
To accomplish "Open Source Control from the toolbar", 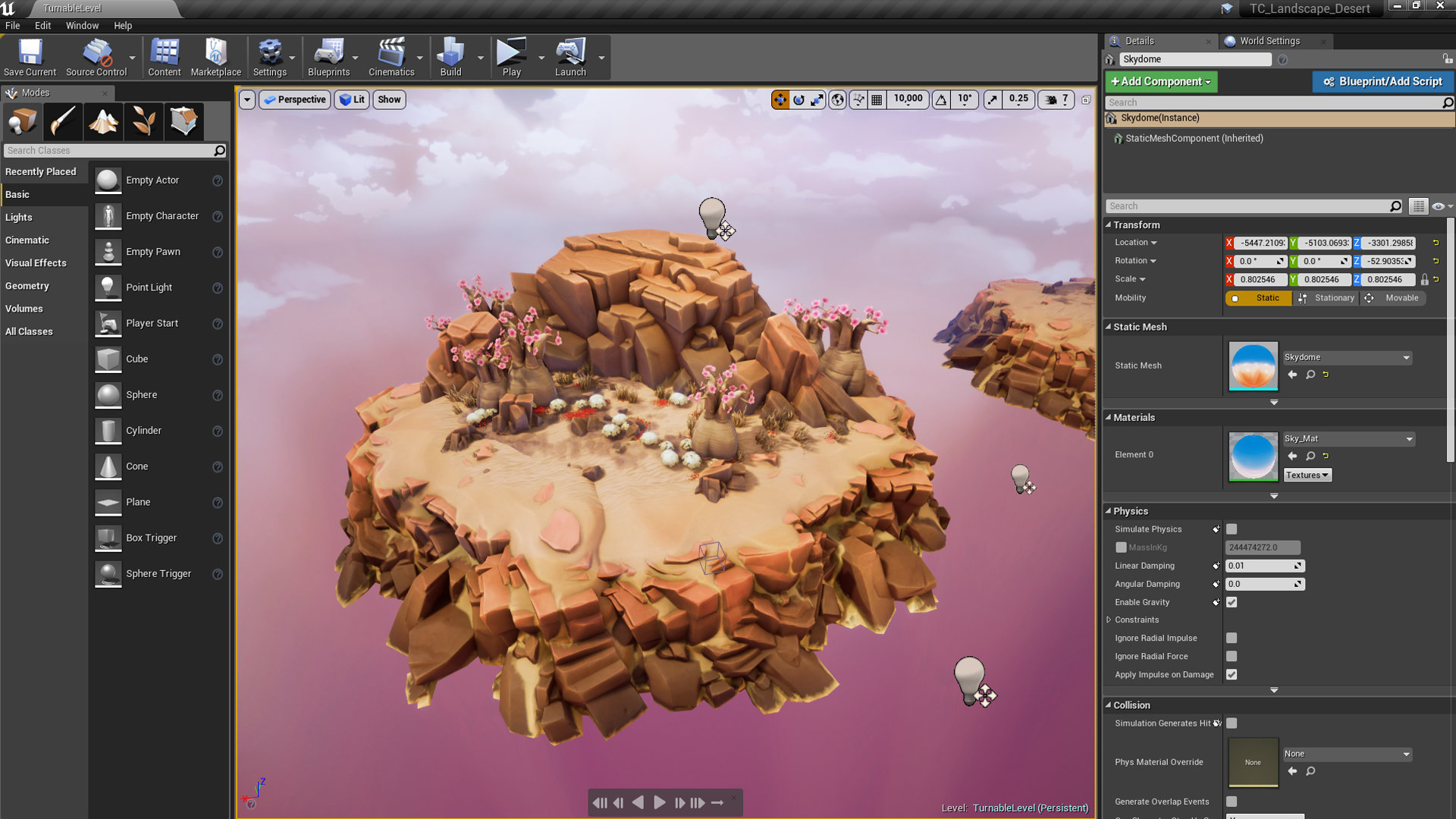I will pyautogui.click(x=96, y=58).
